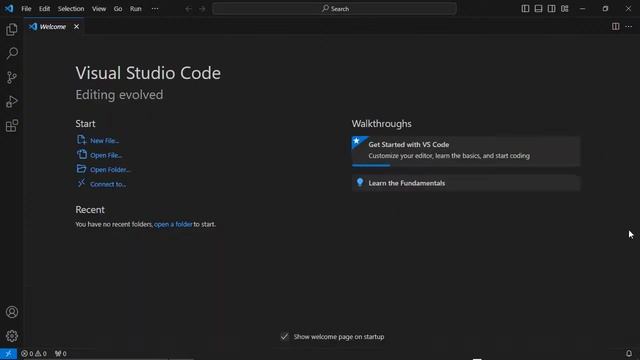The image size is (640, 360).
Task: Click the Connect to remote icon under Start
Action: point(81,183)
